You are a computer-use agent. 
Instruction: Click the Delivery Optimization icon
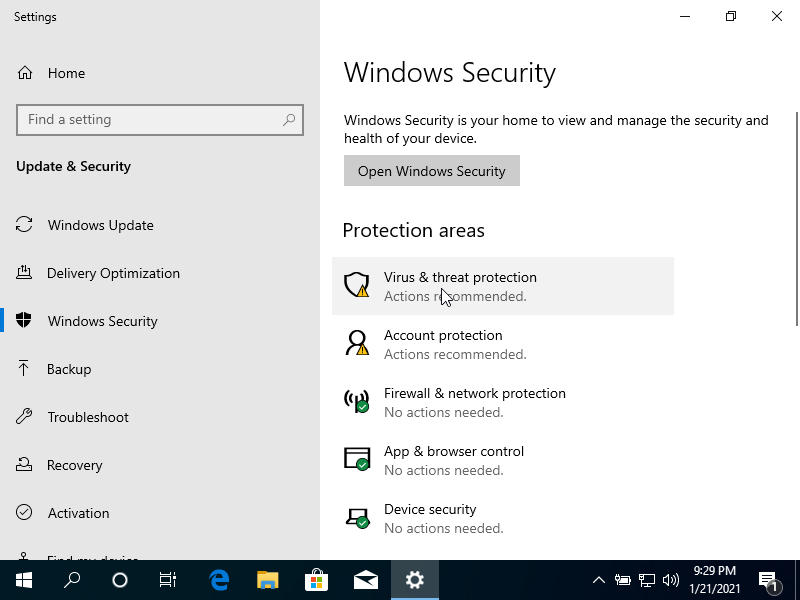tap(24, 272)
